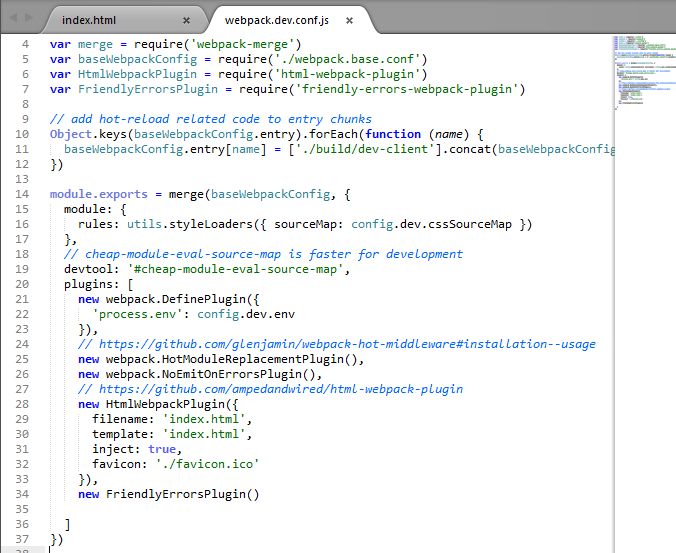The image size is (676, 553).
Task: Click the minimap code overview
Action: (645, 73)
